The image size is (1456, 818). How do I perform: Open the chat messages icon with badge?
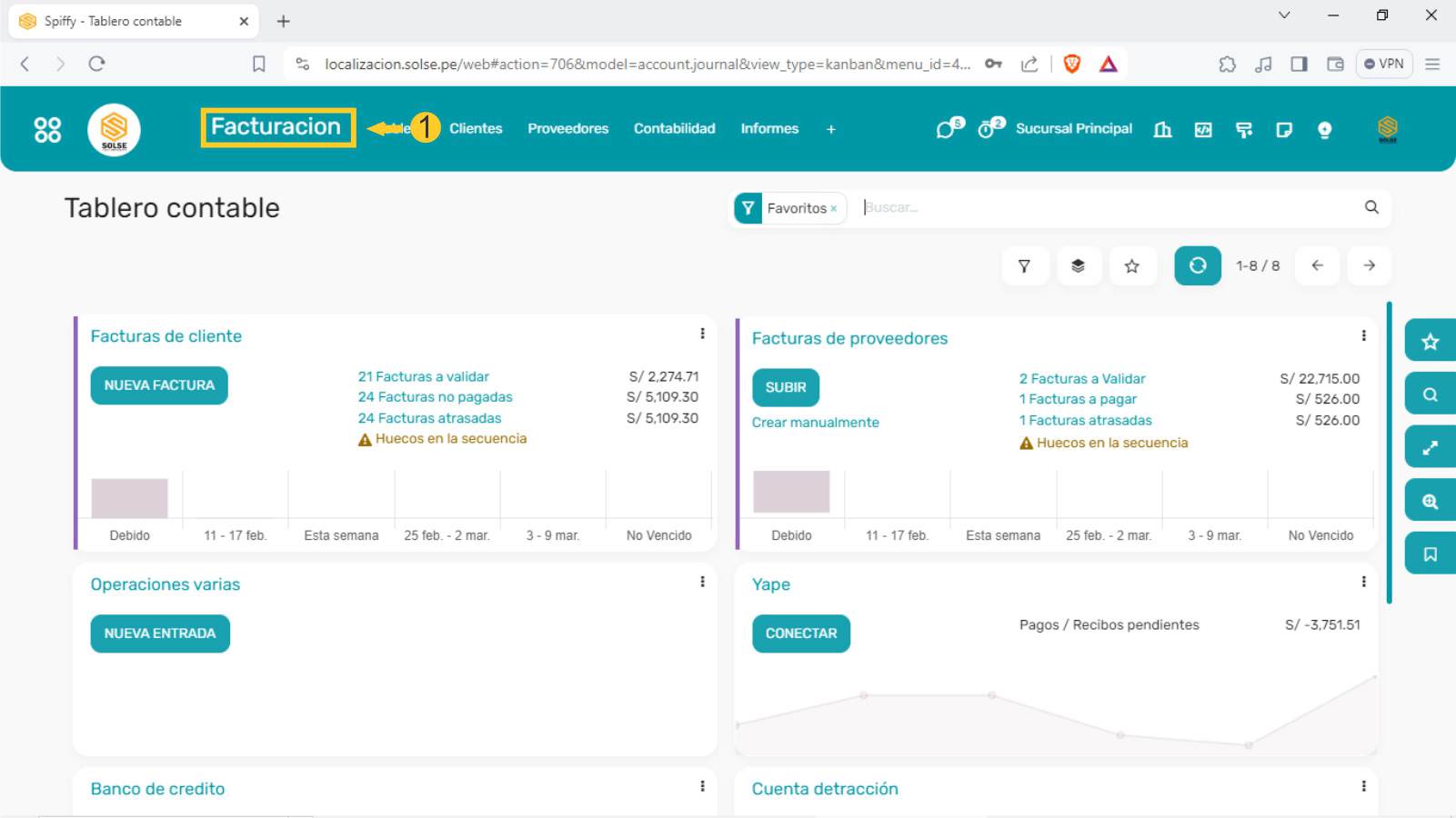tap(948, 129)
